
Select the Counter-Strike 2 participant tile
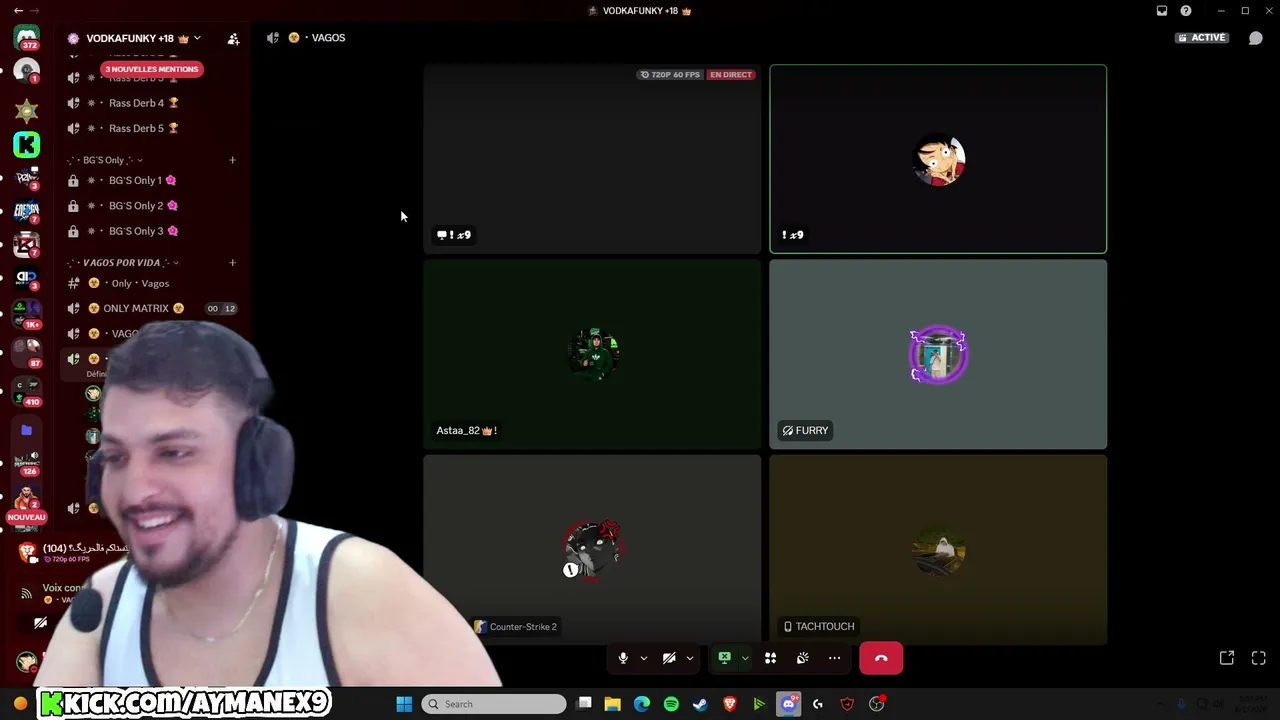click(x=592, y=550)
